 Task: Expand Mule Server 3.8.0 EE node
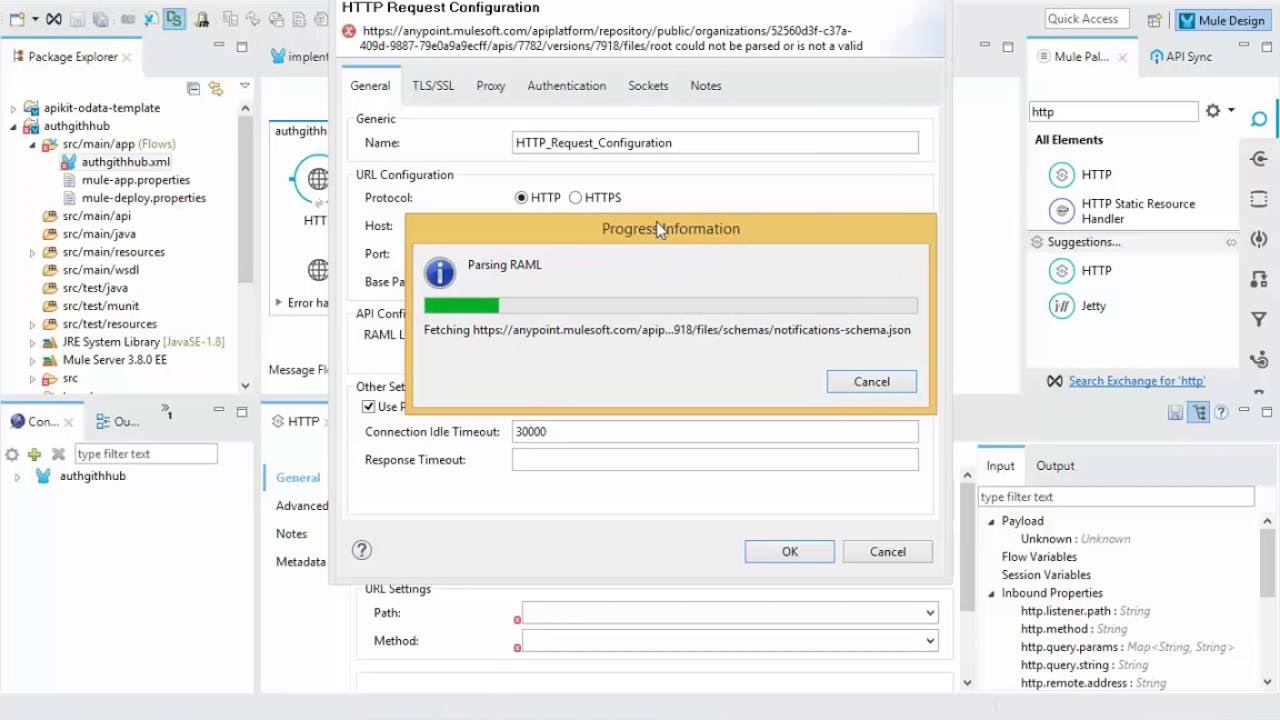pos(33,360)
